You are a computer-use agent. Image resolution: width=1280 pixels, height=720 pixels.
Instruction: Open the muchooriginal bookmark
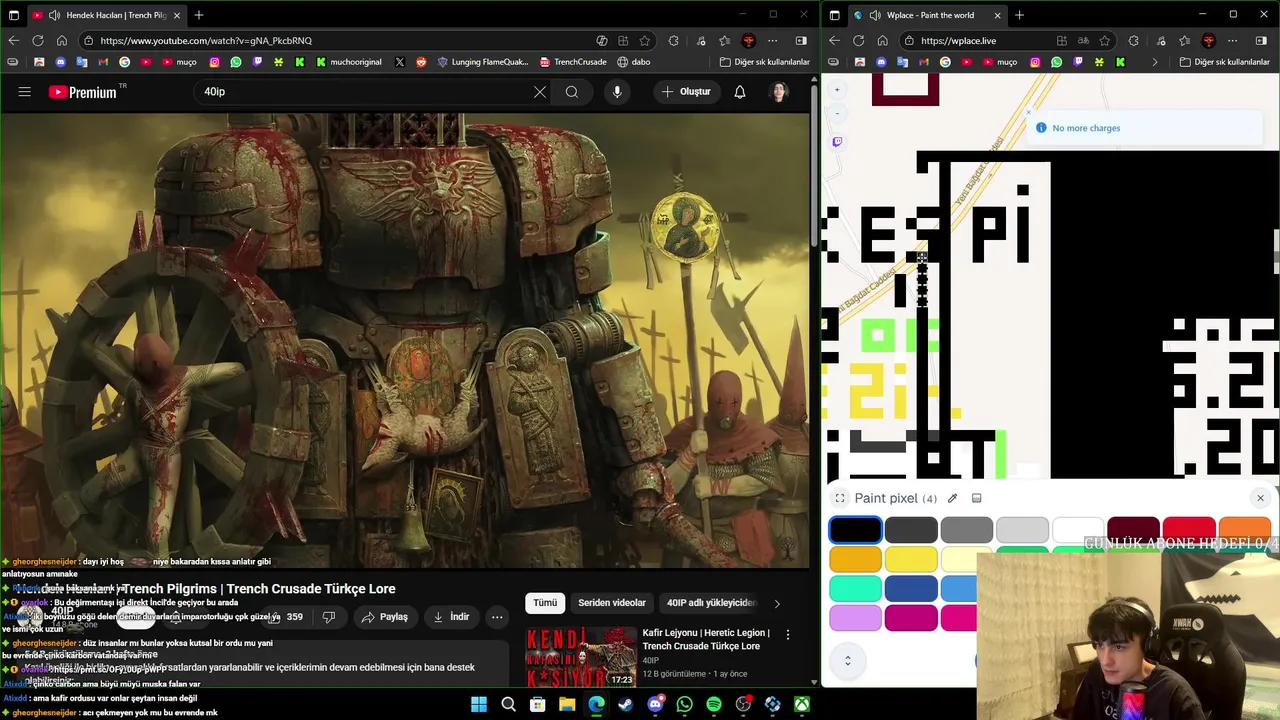tap(349, 62)
